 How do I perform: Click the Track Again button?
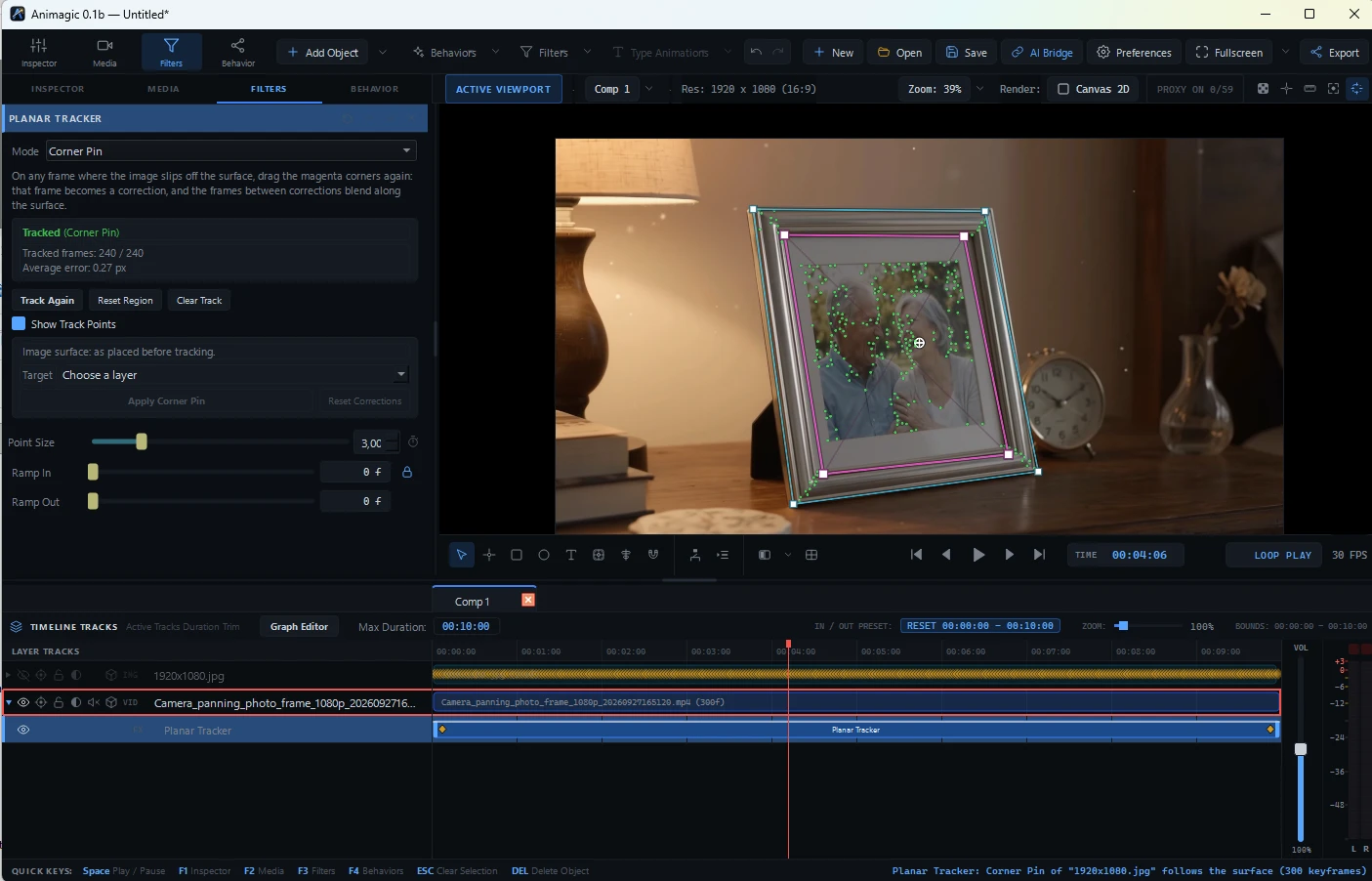pos(47,301)
